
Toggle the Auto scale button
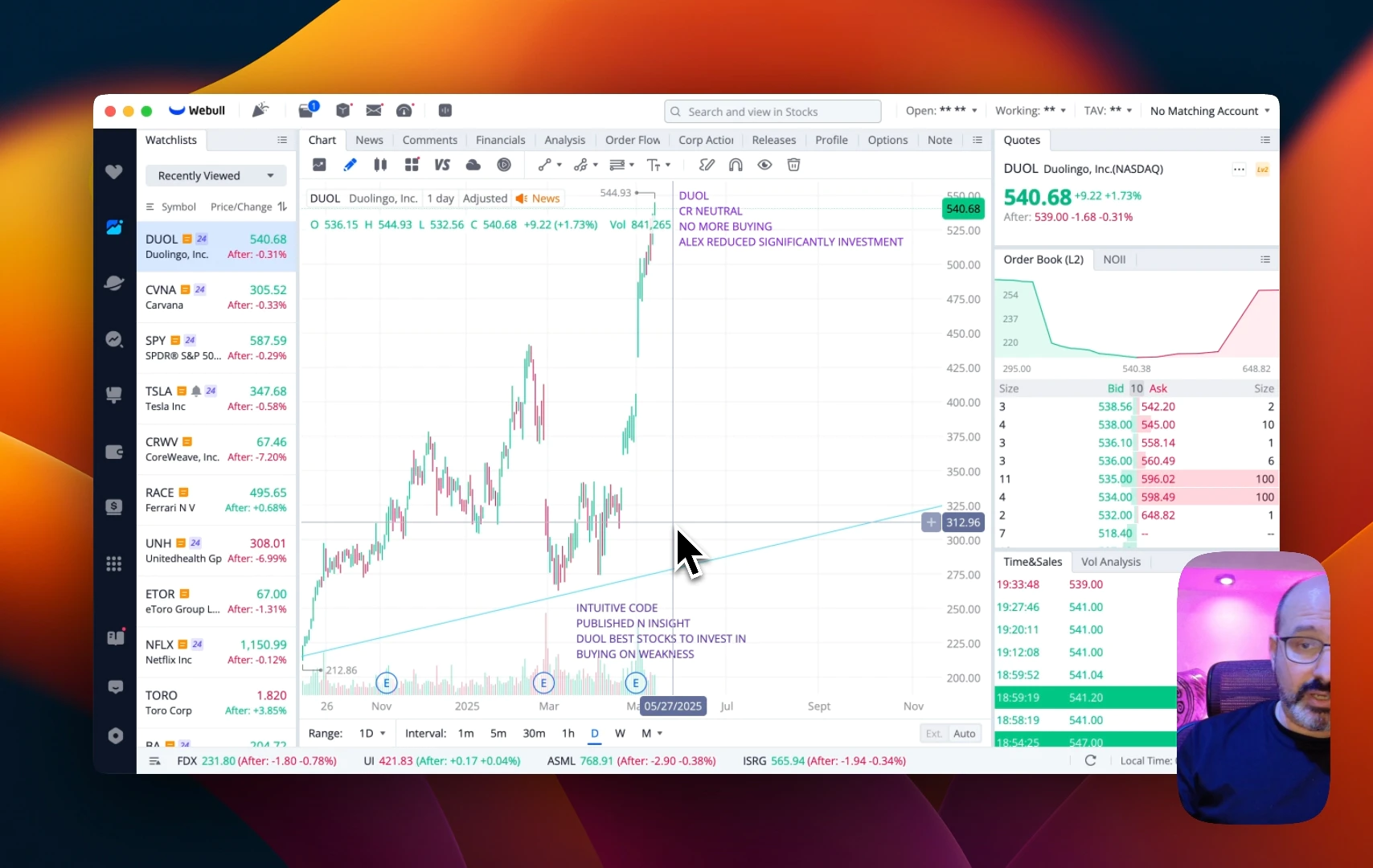click(x=965, y=733)
